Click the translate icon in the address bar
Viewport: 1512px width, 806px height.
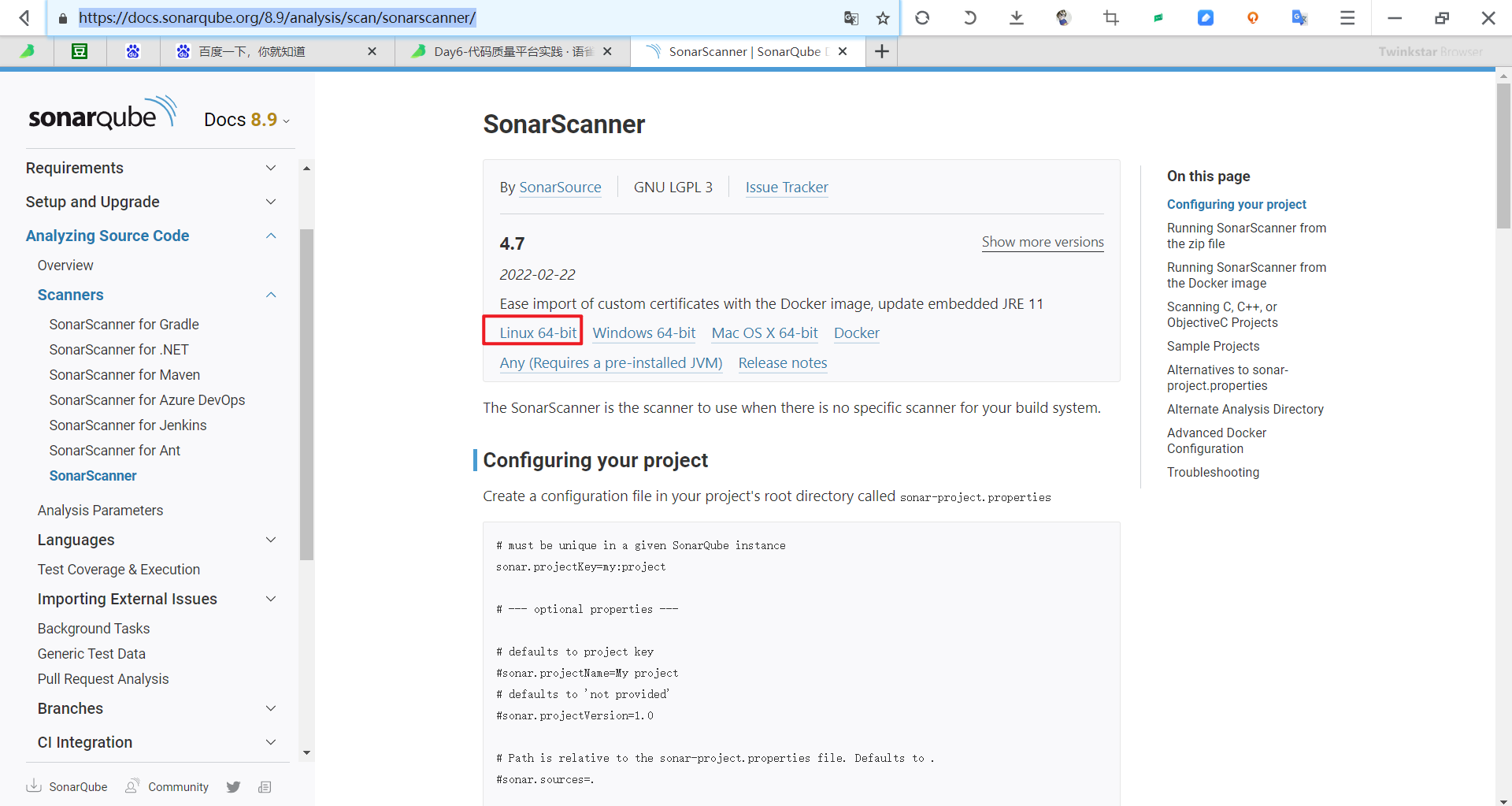851,18
